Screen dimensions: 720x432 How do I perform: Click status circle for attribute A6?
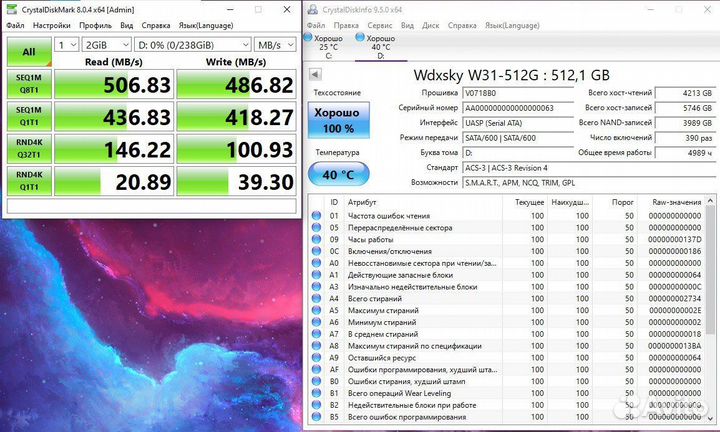pos(316,322)
